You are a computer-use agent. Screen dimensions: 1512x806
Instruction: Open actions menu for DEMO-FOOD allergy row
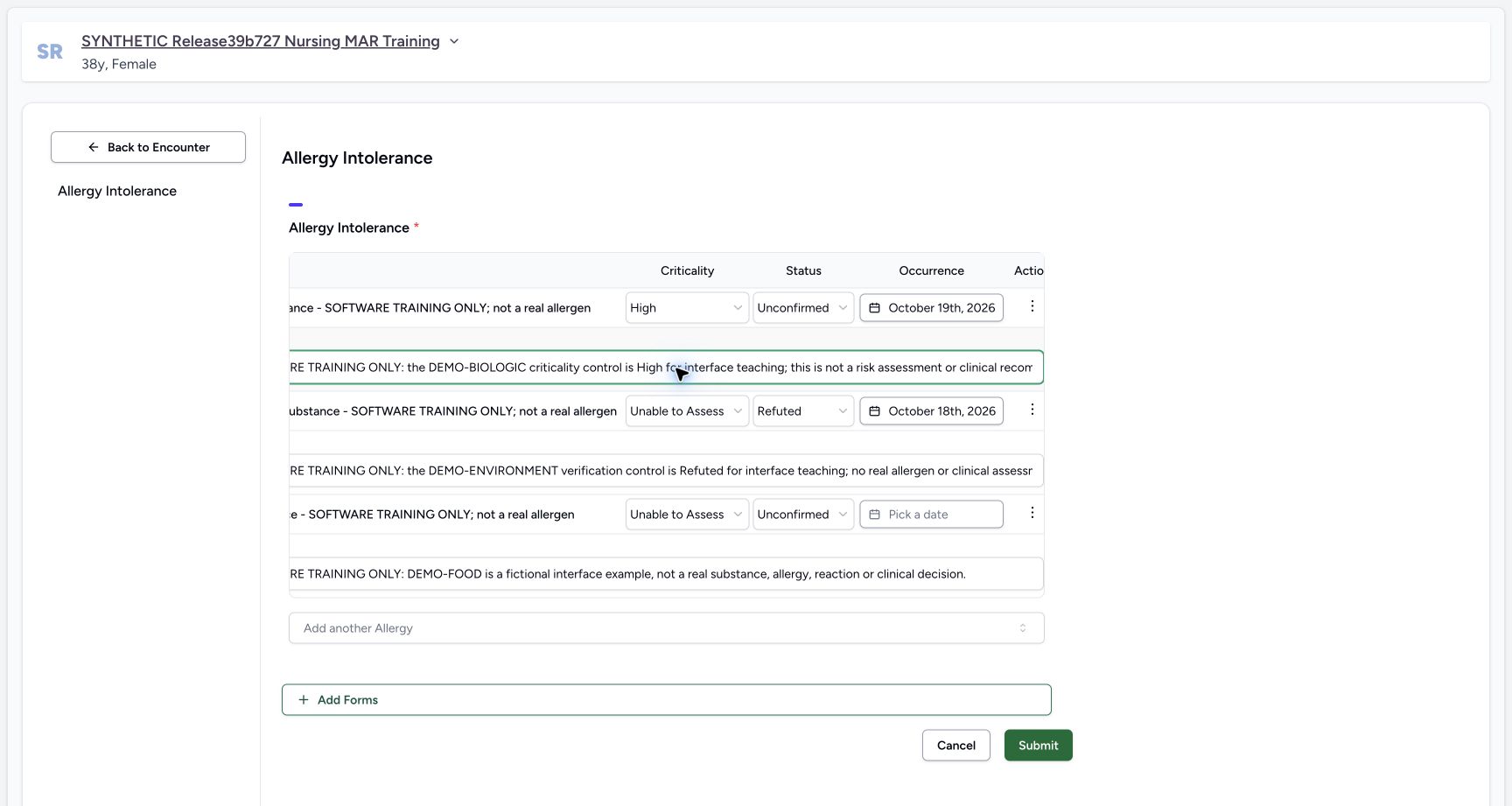(1032, 514)
